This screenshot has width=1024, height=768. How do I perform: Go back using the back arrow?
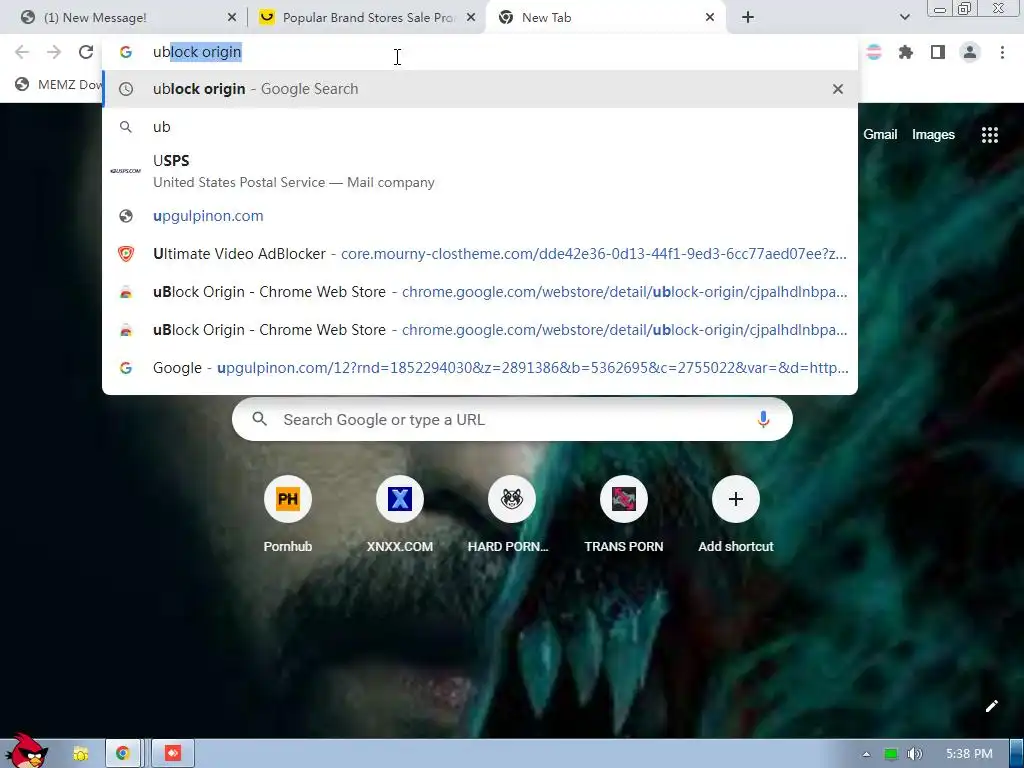pos(22,52)
